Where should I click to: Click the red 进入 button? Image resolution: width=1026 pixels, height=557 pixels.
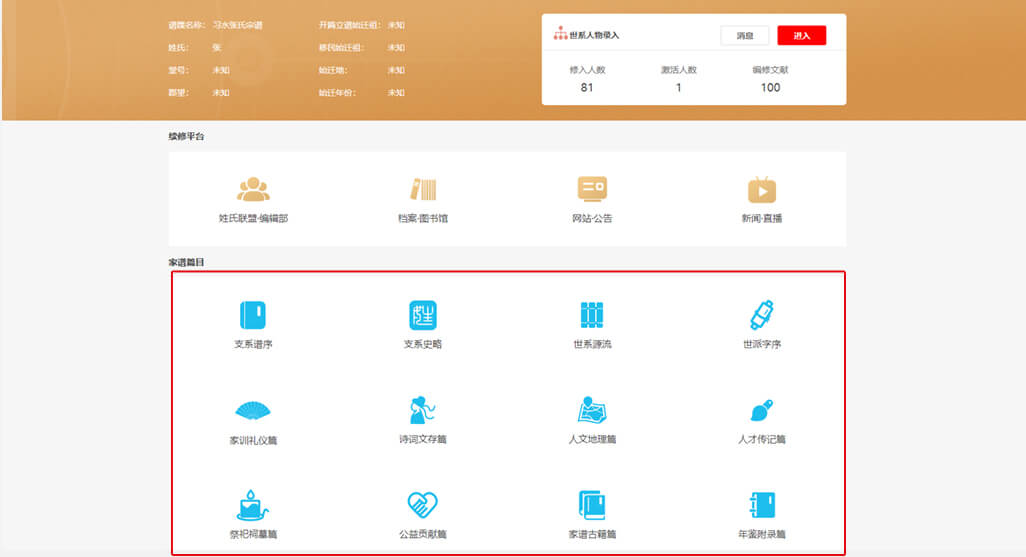pyautogui.click(x=801, y=35)
